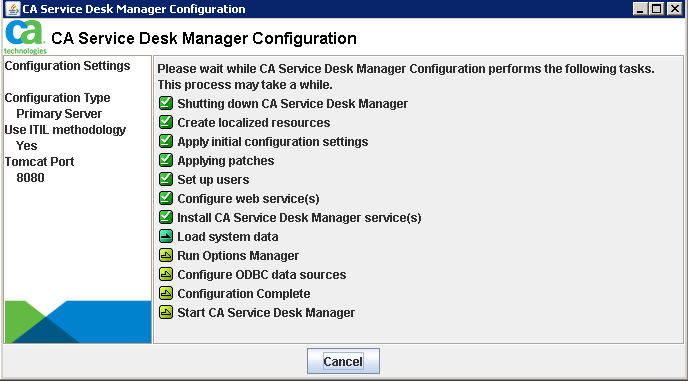The image size is (688, 381).
Task: Click the Applying patches status icon
Action: 165,161
